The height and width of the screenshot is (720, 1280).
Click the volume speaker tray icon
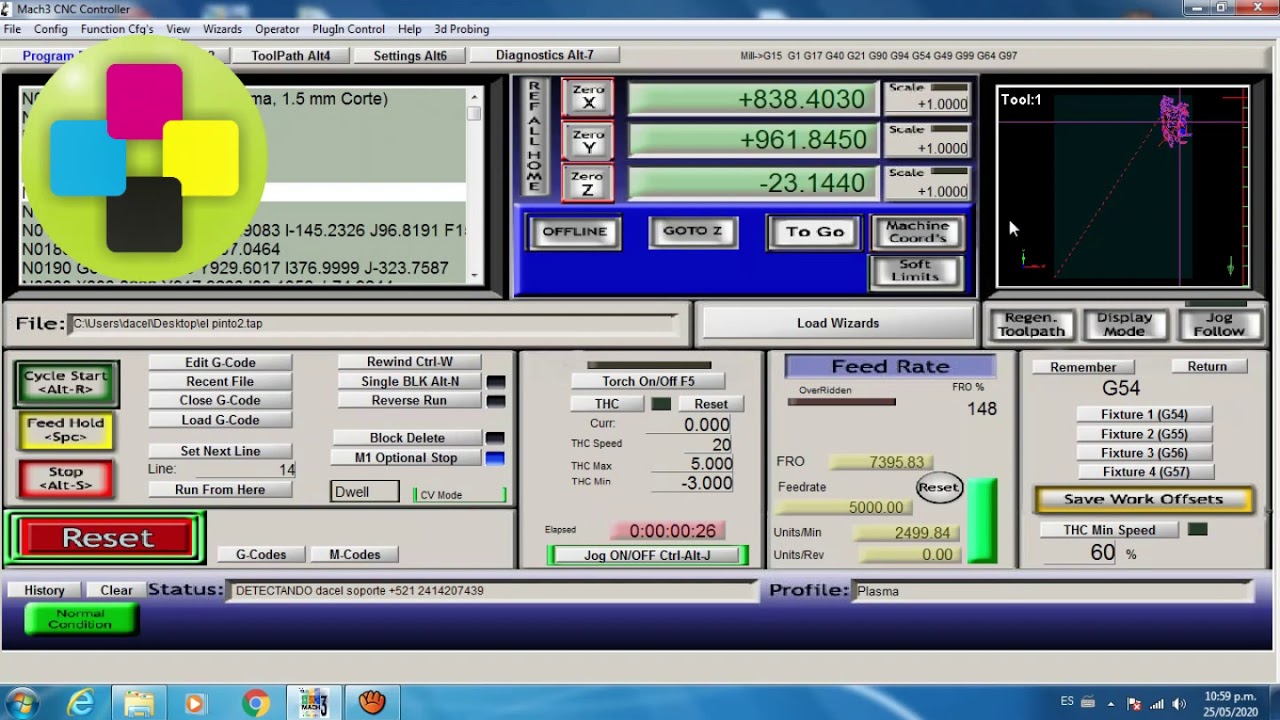(1178, 703)
